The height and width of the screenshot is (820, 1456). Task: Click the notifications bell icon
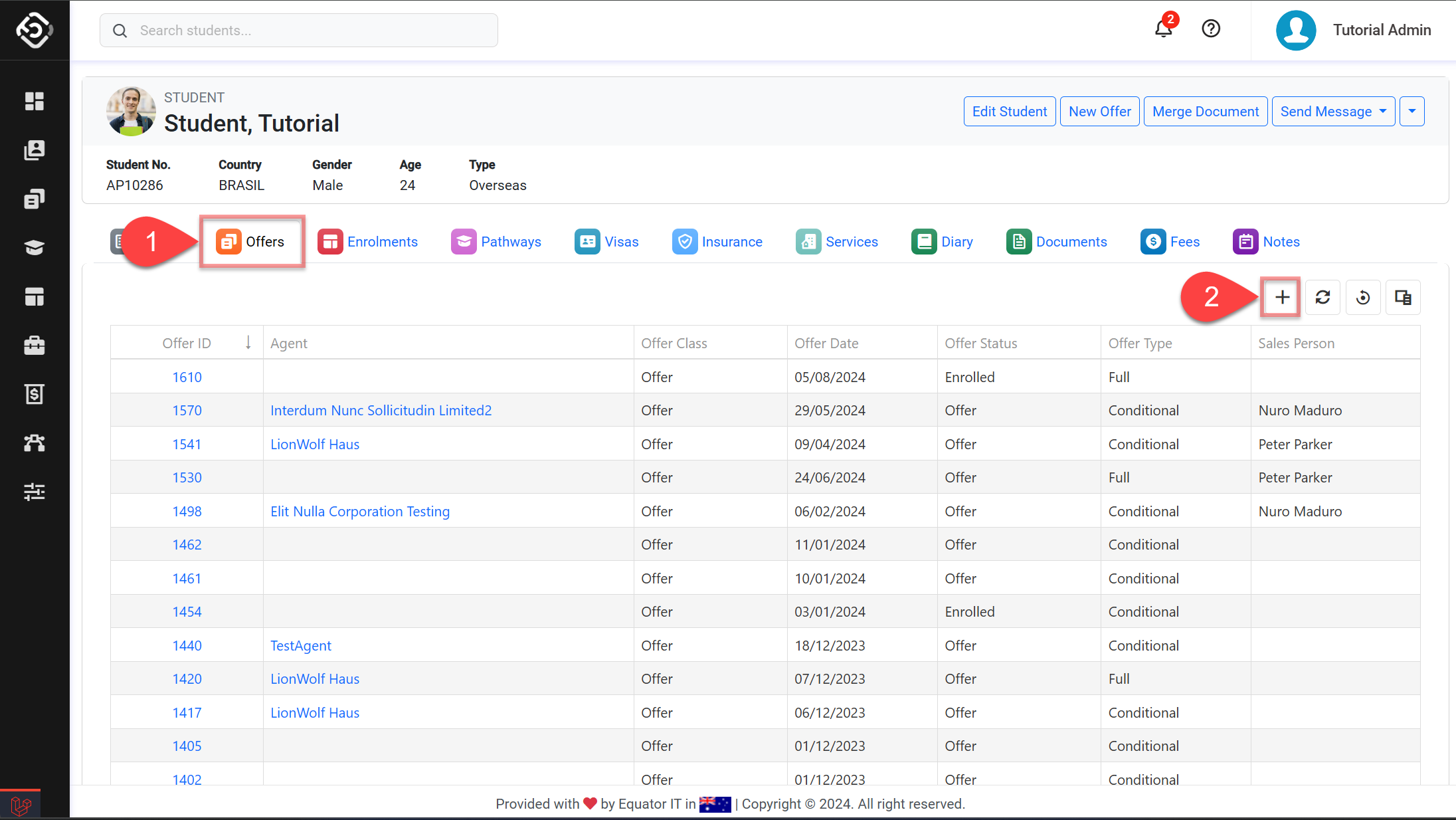click(1162, 29)
